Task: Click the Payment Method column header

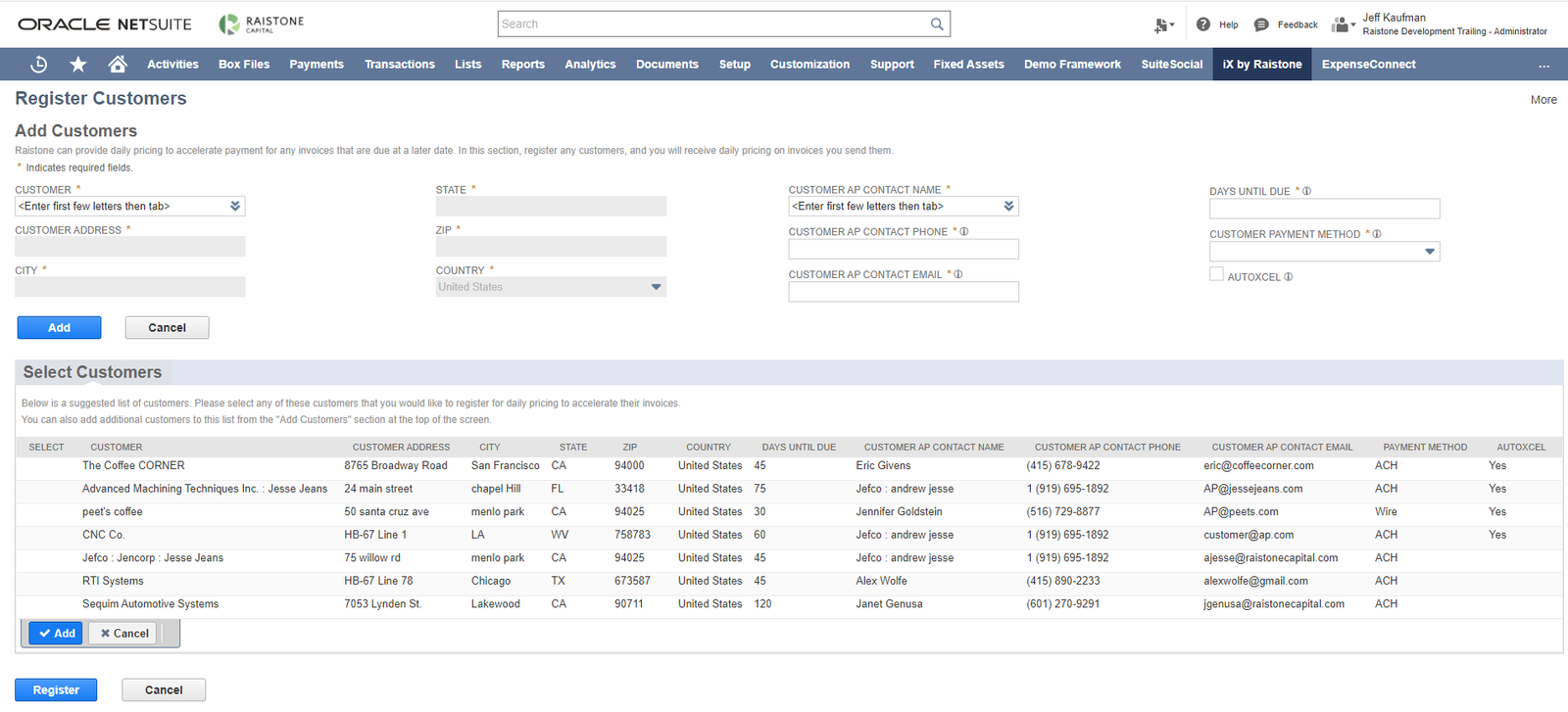Action: pyautogui.click(x=1425, y=448)
